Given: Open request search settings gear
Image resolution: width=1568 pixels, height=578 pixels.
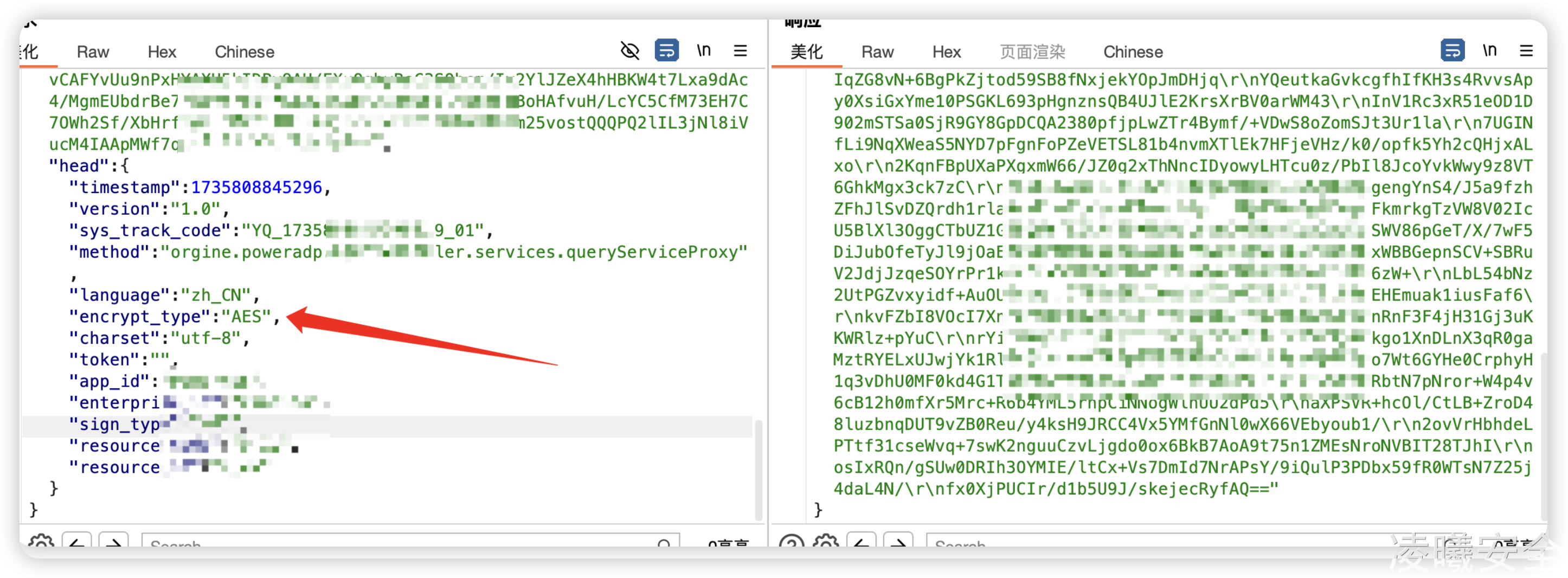Looking at the screenshot, I should click(x=41, y=542).
